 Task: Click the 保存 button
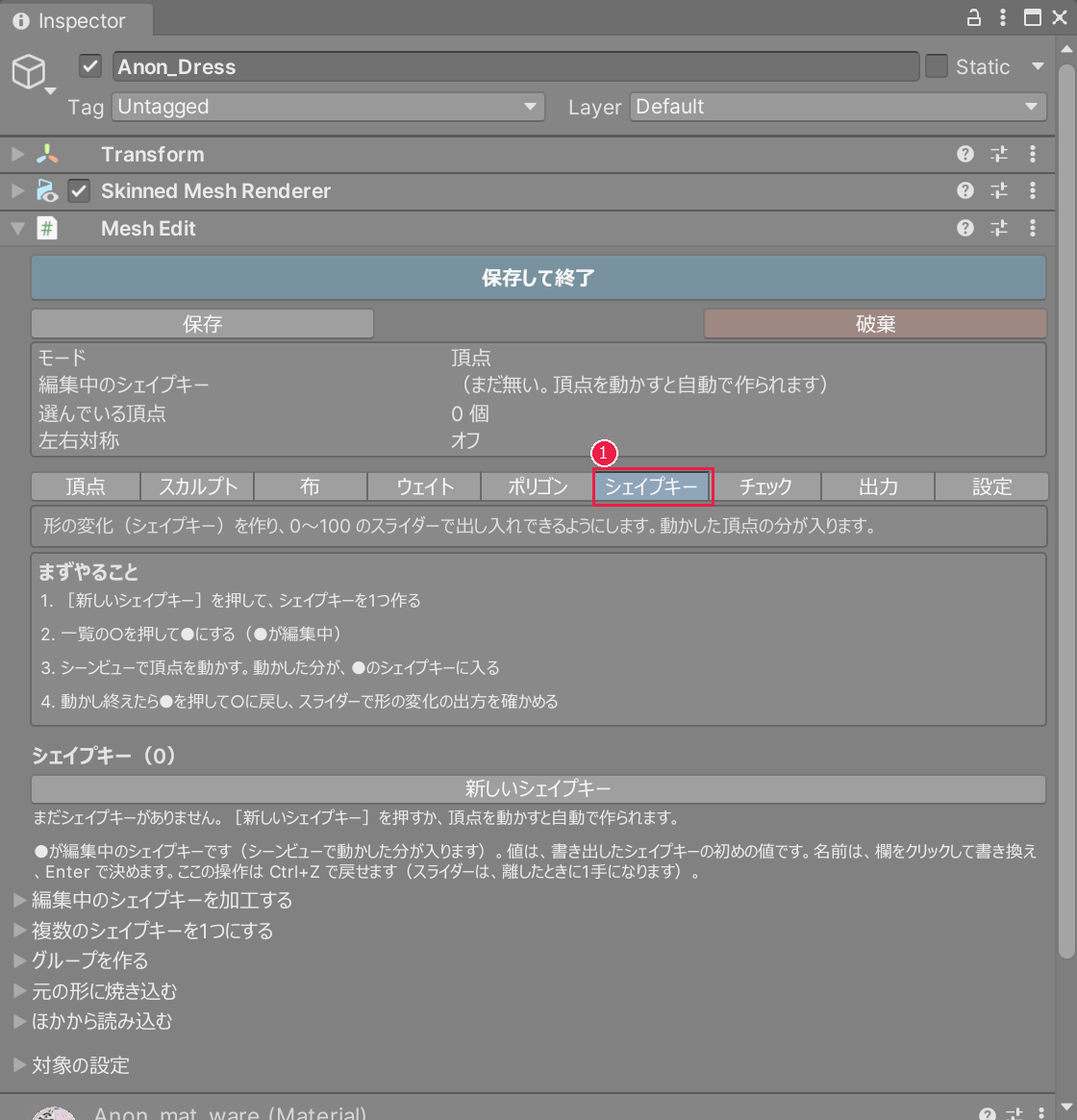pos(202,324)
